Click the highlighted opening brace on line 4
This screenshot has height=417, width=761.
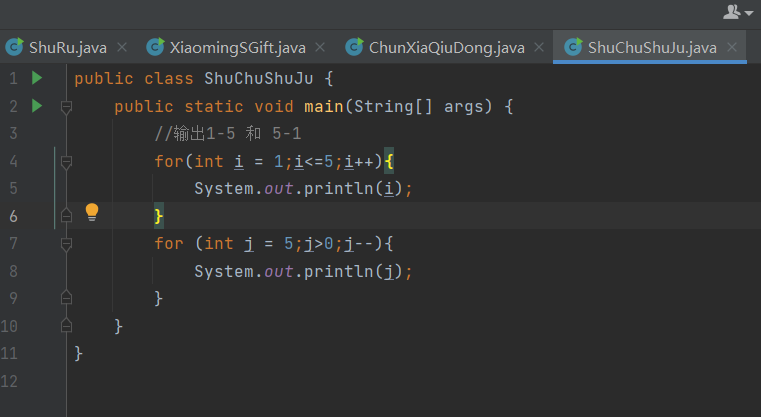(x=389, y=161)
